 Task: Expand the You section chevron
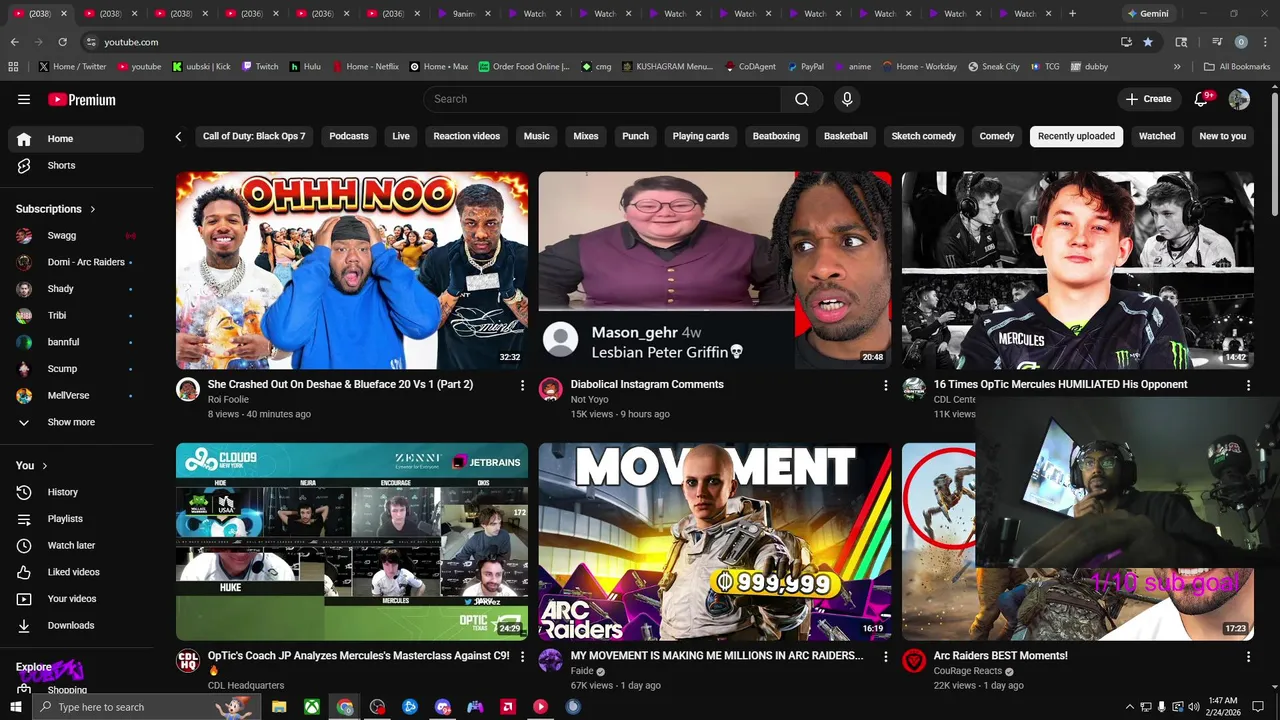tap(45, 465)
